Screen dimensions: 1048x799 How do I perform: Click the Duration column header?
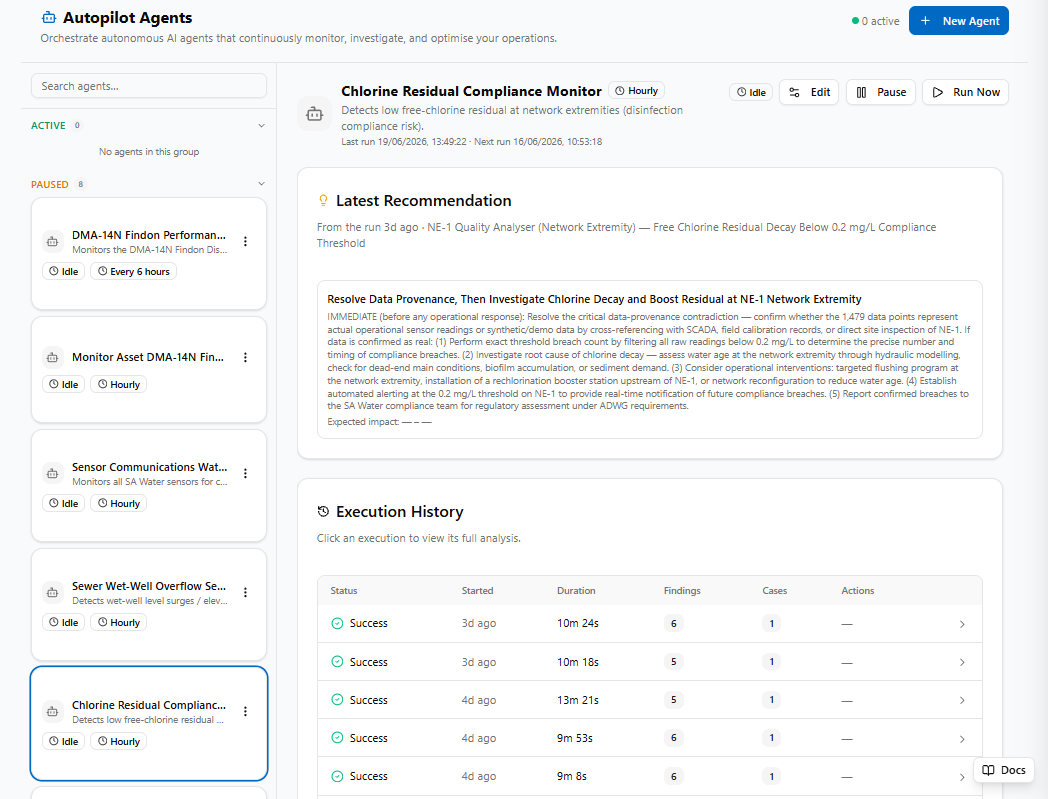point(576,591)
